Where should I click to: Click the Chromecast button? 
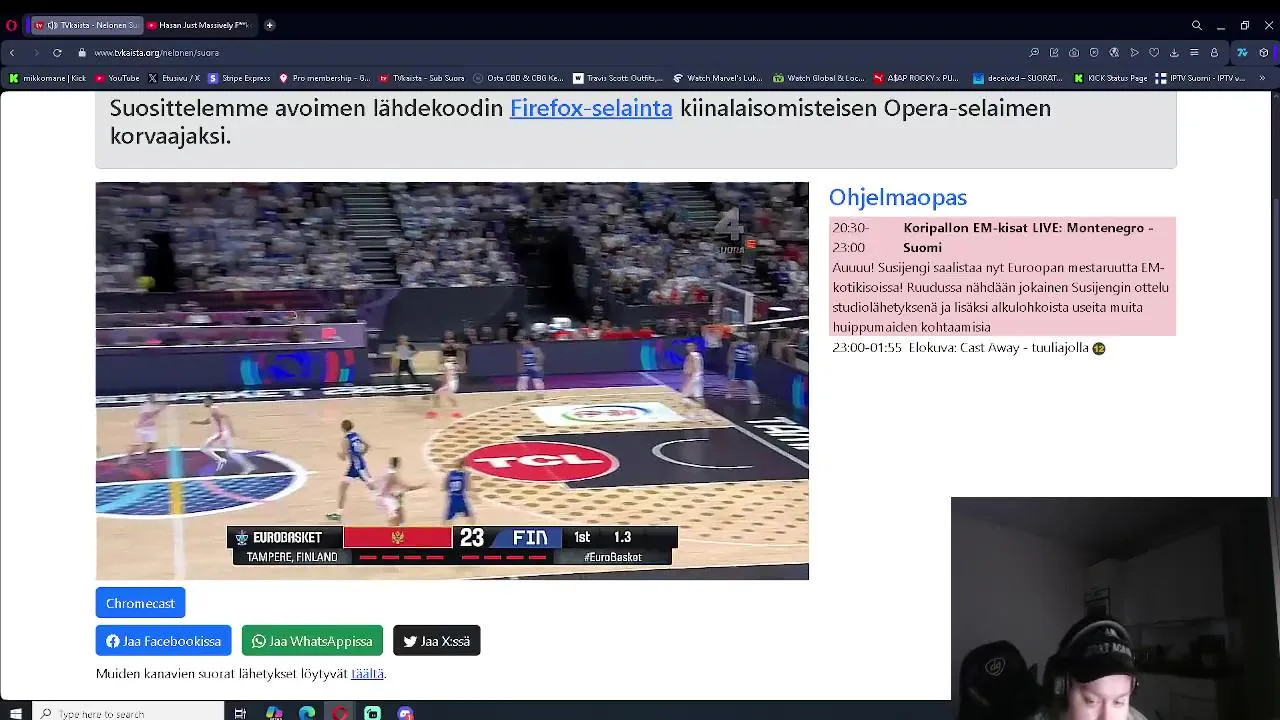[140, 603]
